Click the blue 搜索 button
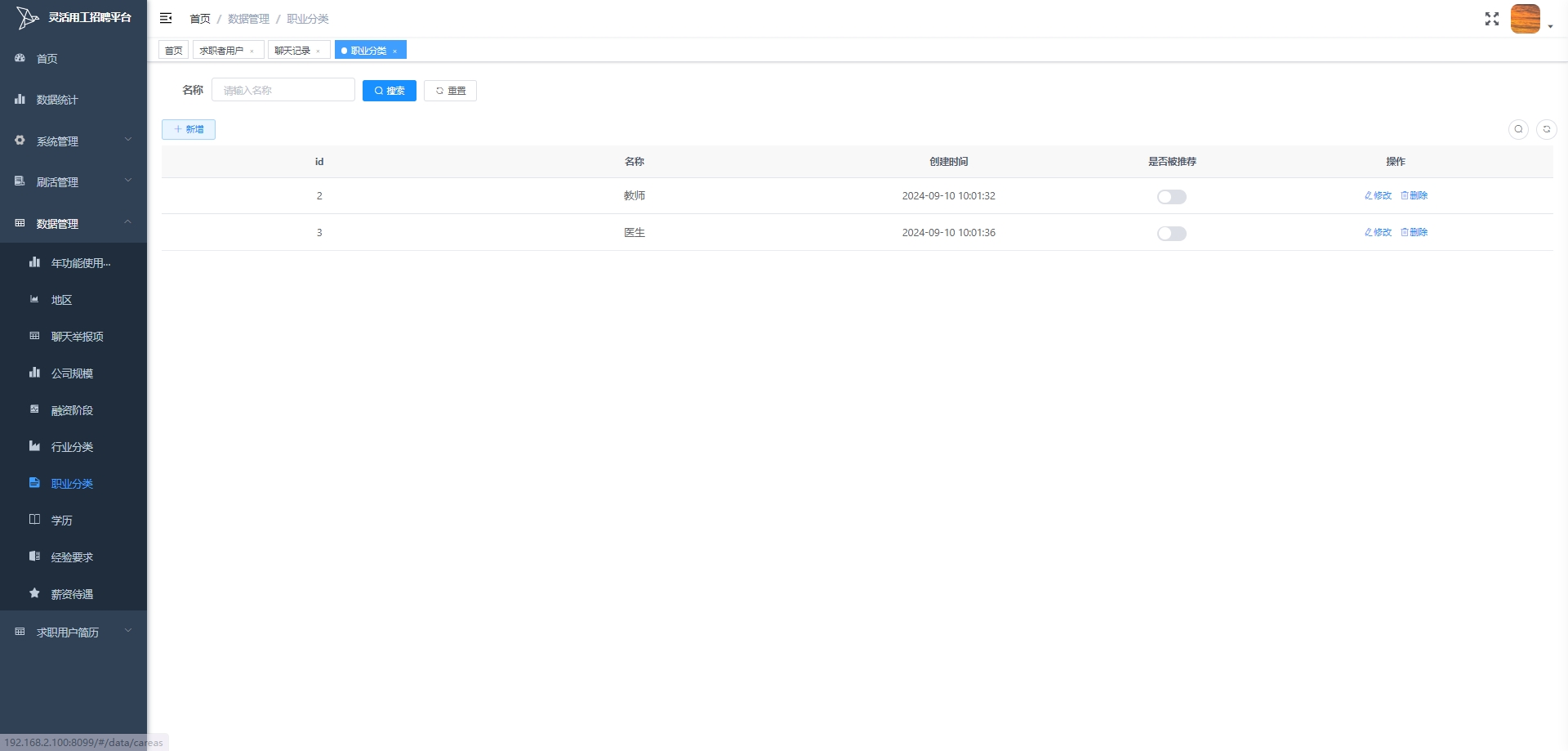This screenshot has height=751, width=1568. point(389,91)
